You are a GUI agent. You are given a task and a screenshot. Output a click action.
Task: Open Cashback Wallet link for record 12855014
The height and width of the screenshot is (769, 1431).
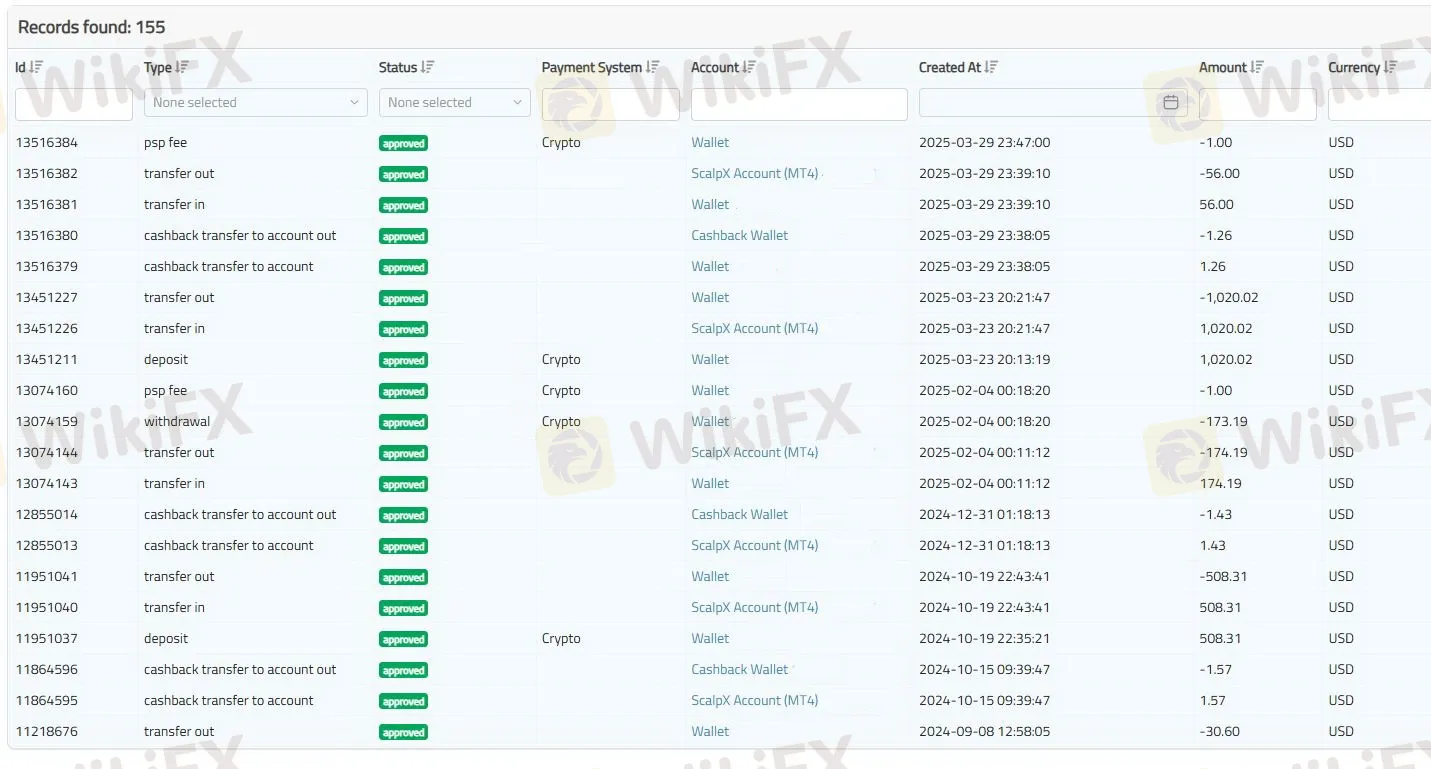[740, 514]
